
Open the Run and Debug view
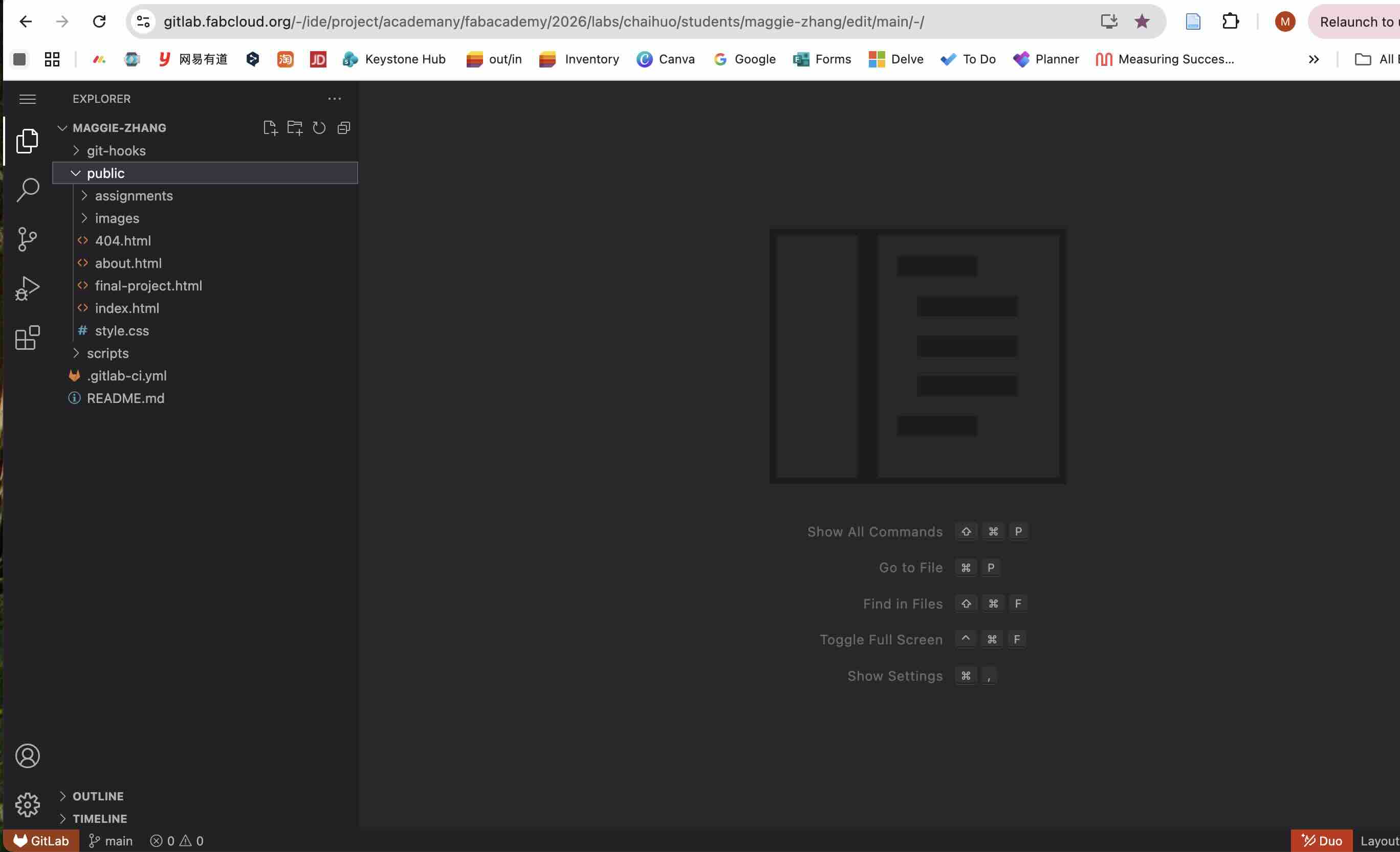tap(27, 287)
